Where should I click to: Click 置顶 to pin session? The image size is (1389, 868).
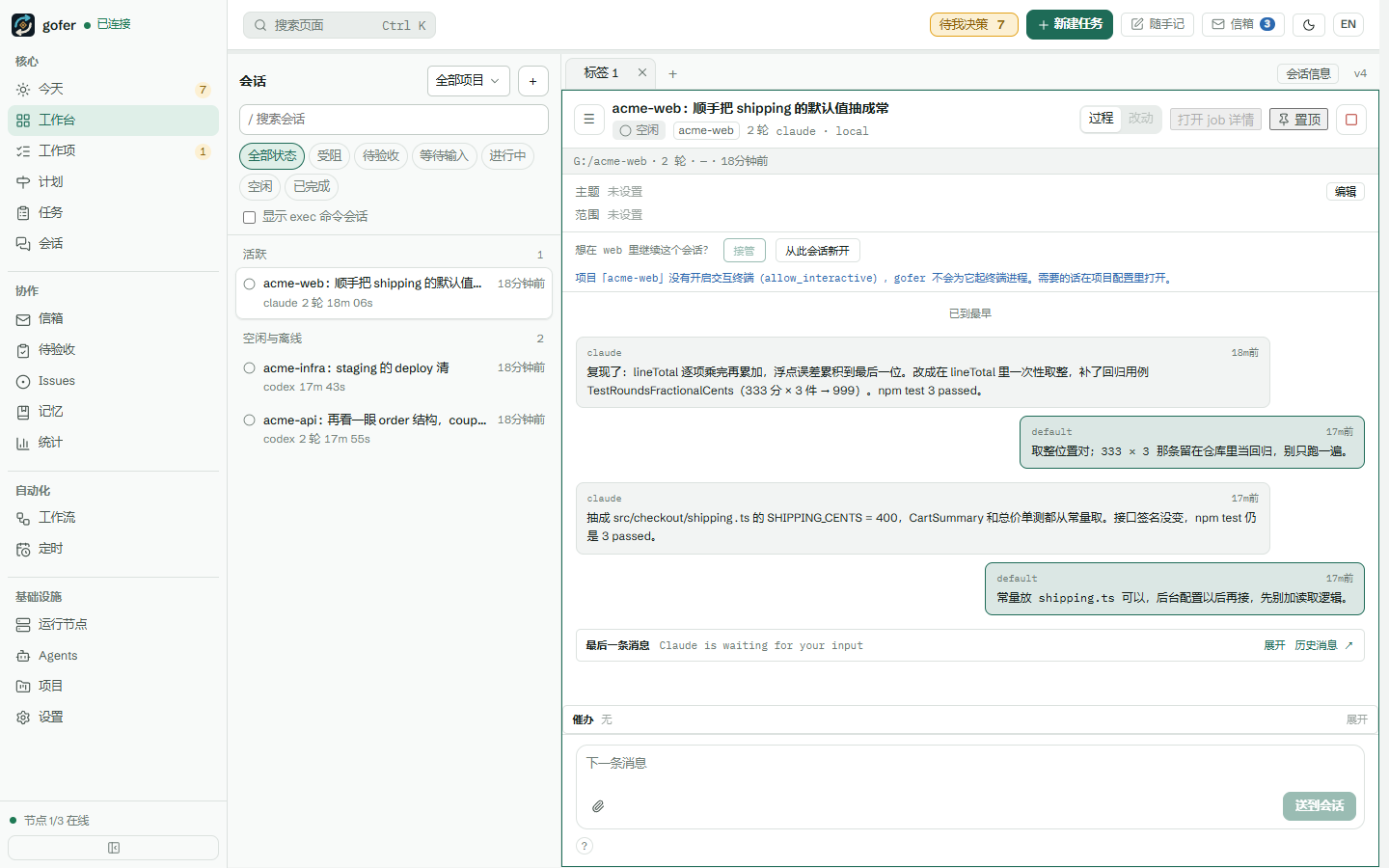pyautogui.click(x=1299, y=120)
